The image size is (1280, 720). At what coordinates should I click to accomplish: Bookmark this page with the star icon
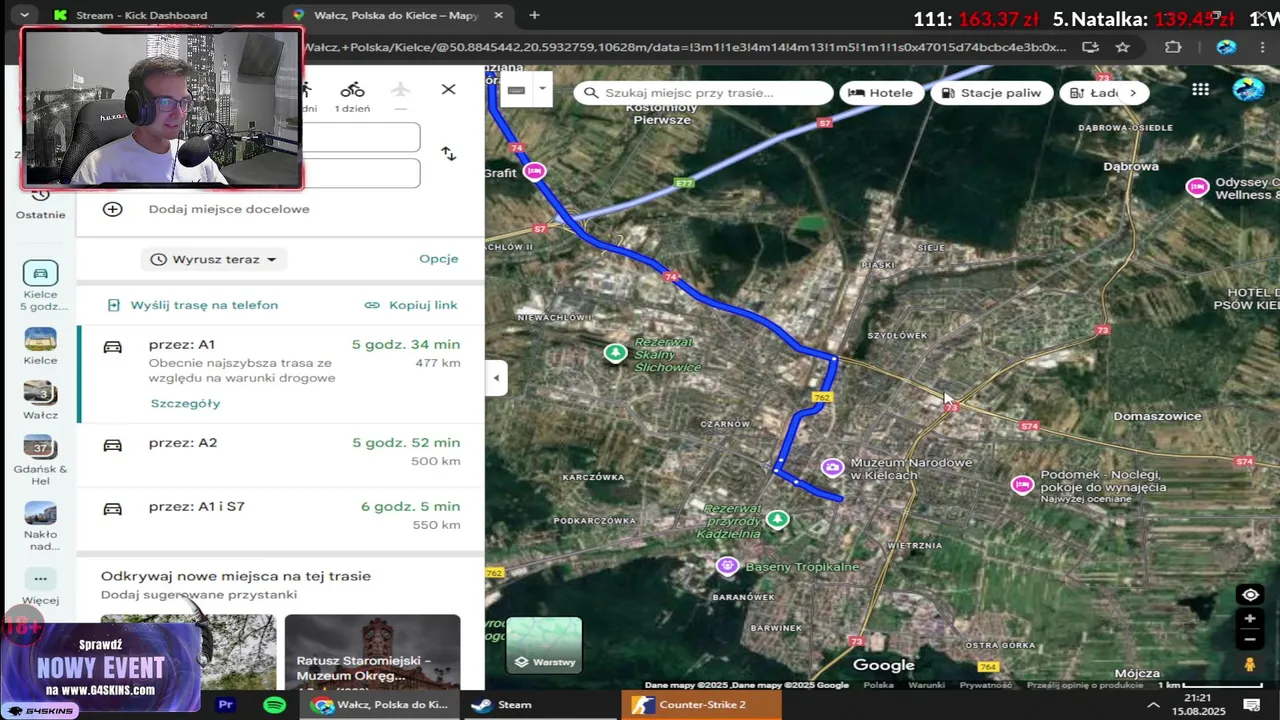(x=1123, y=47)
